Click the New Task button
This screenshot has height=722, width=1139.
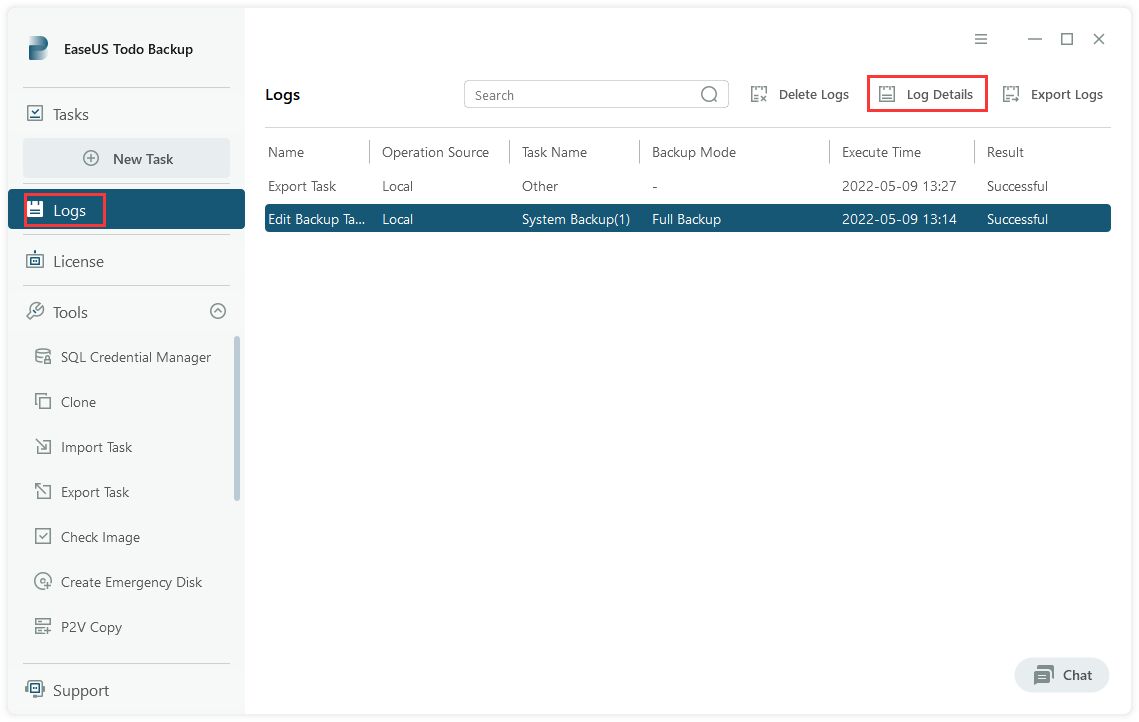127,159
